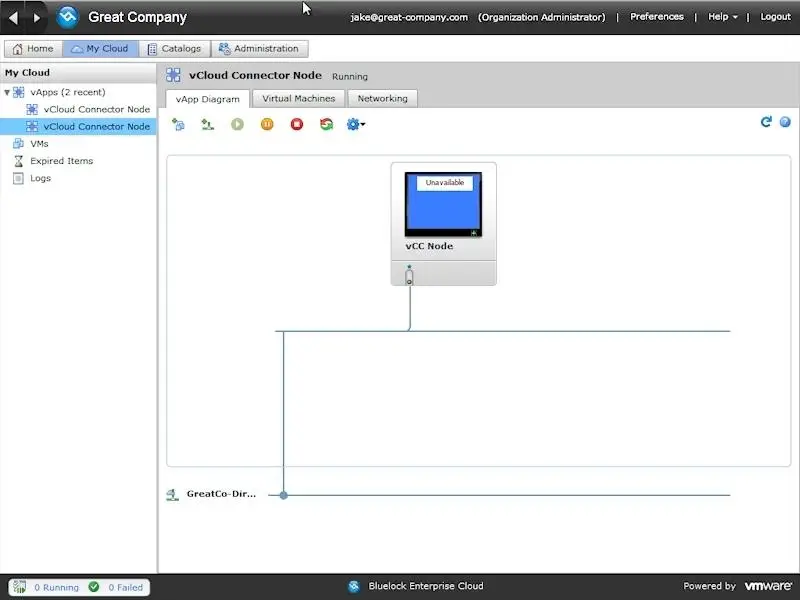Click the Great Company logo icon
Screen dimensions: 800x600
tap(67, 17)
